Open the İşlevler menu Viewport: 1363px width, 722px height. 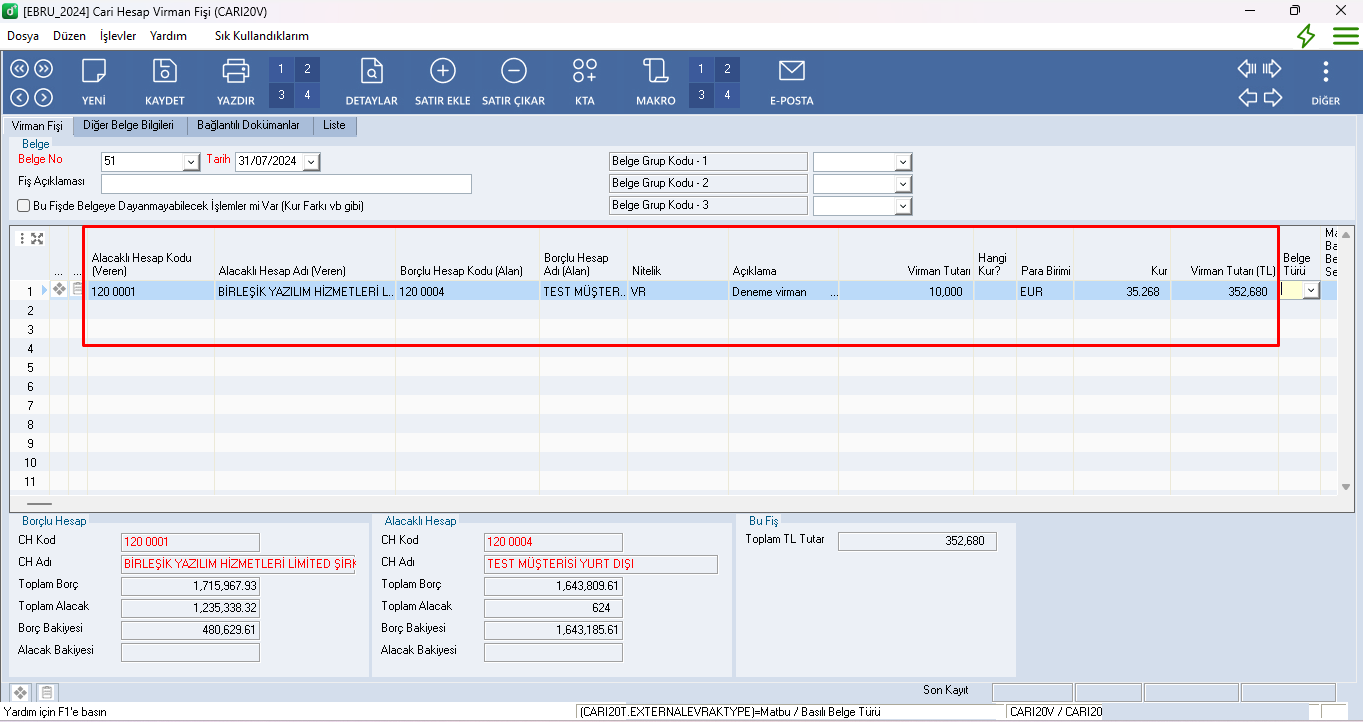click(x=118, y=36)
